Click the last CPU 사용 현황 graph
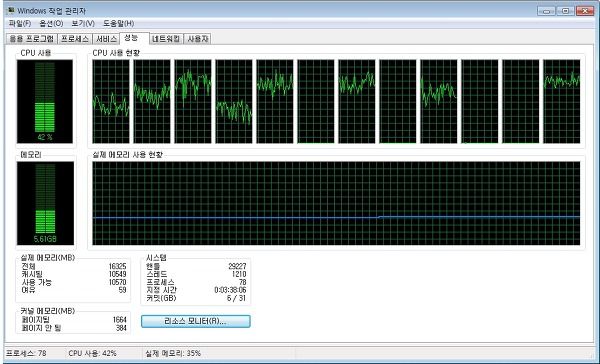The width and height of the screenshot is (600, 364). (561, 101)
